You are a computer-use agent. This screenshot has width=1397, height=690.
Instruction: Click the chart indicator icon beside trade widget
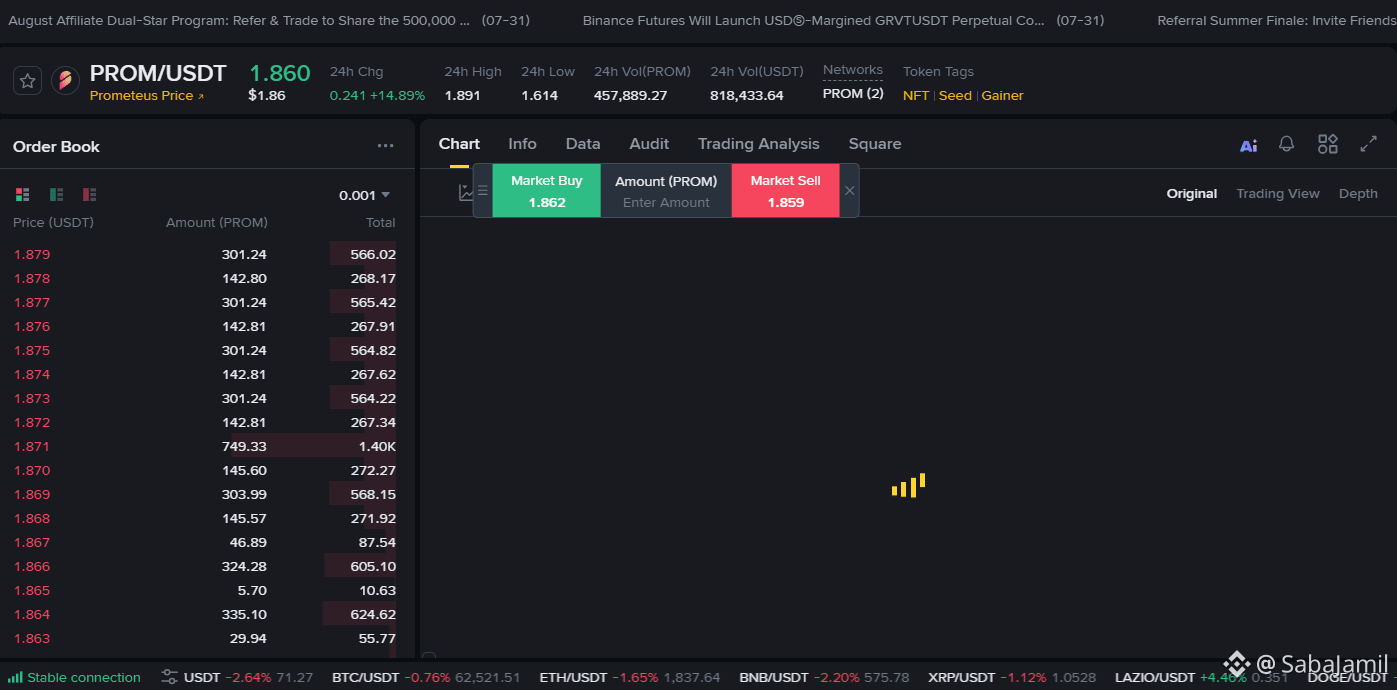pos(465,192)
